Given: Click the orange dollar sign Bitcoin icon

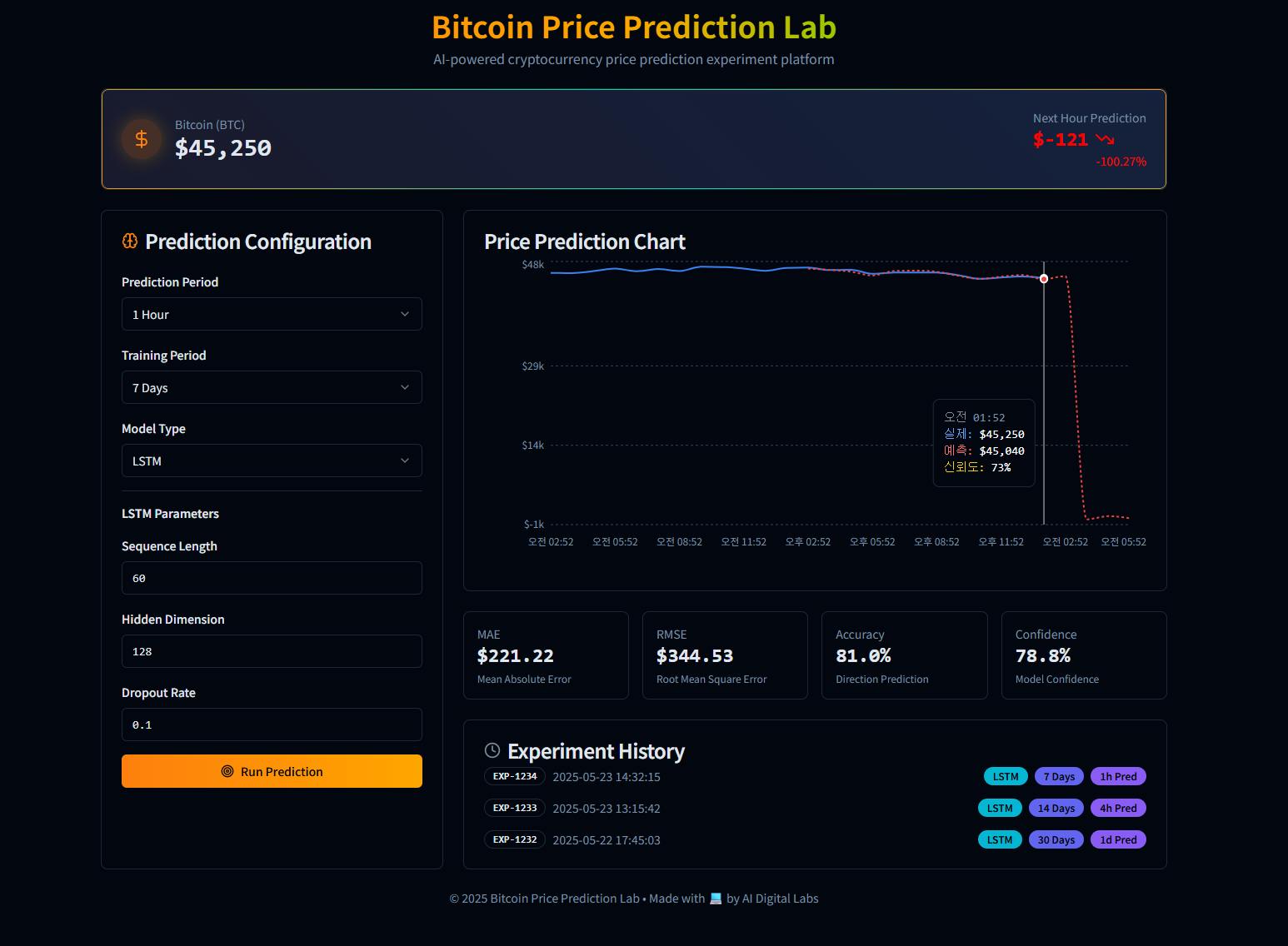Looking at the screenshot, I should [142, 139].
